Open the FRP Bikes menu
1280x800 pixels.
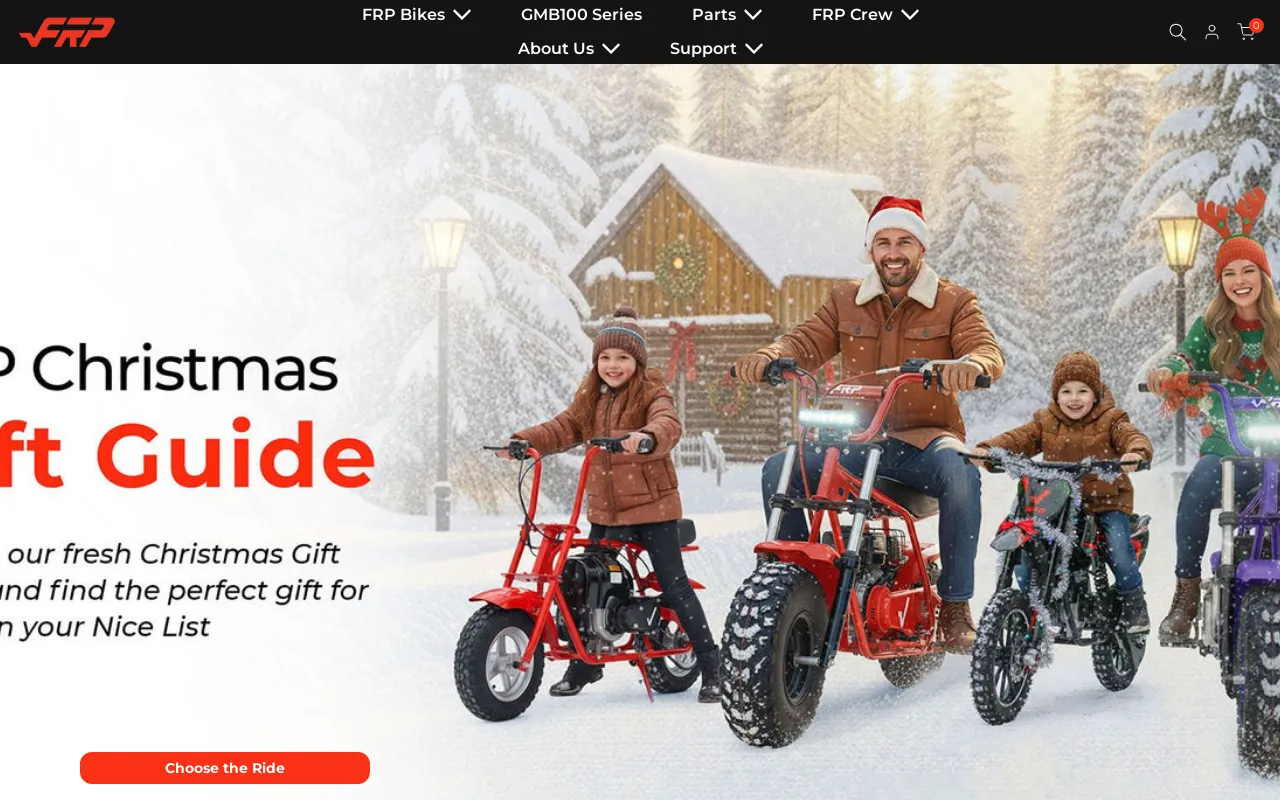[403, 14]
